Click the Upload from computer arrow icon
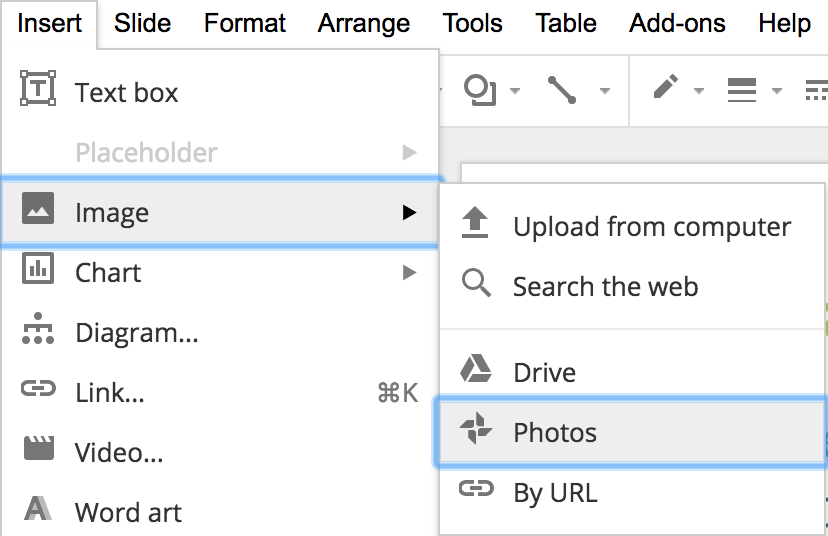Screen dimensions: 828x536 tap(476, 225)
